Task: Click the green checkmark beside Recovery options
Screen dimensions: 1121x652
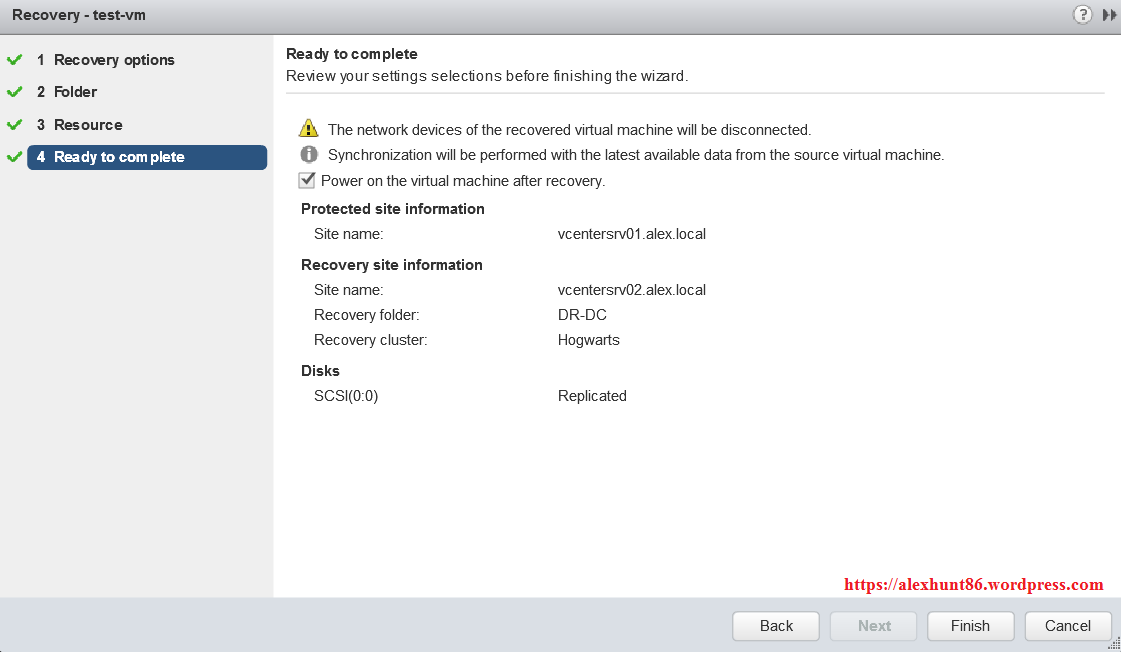Action: [x=14, y=60]
